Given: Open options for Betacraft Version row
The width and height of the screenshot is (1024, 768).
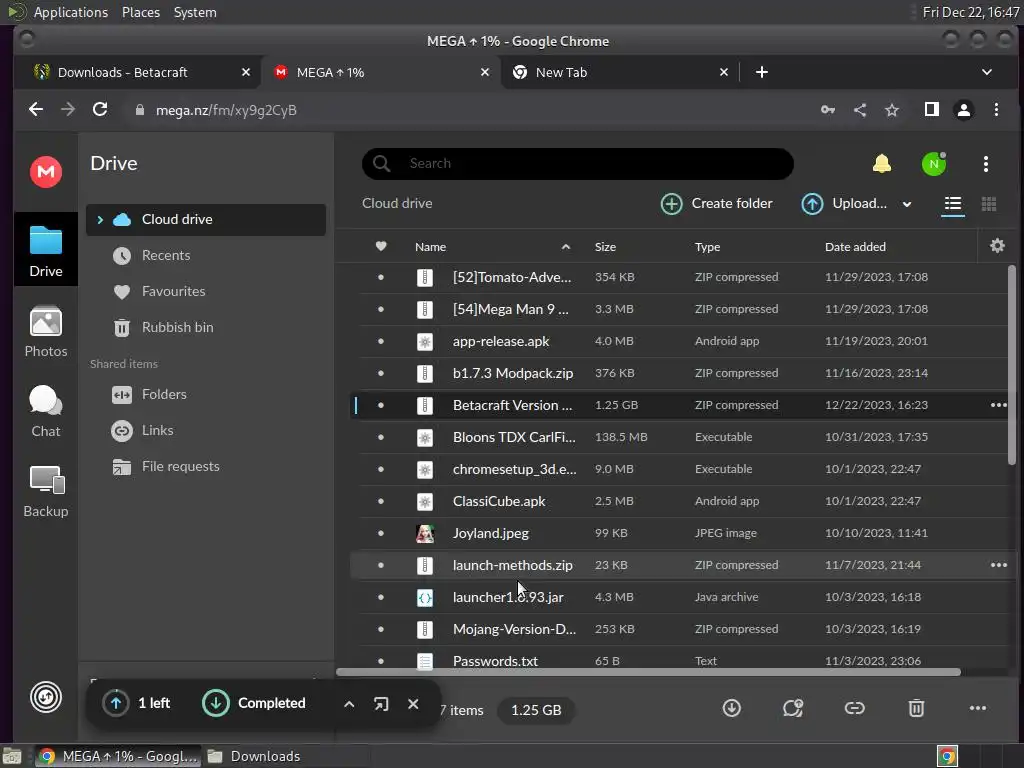Looking at the screenshot, I should click(999, 405).
